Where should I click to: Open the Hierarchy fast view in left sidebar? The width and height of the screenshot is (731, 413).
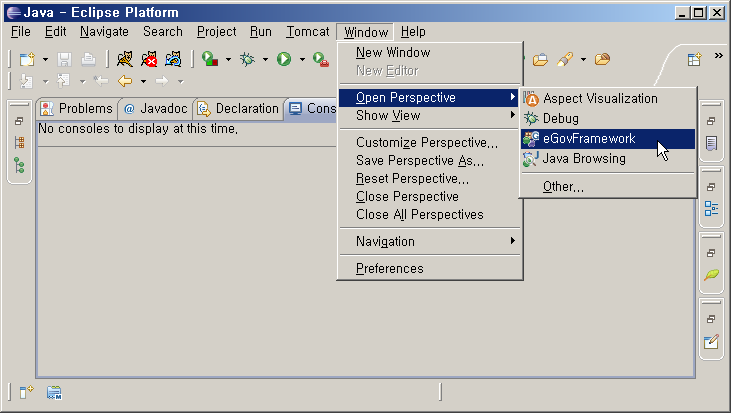click(x=19, y=165)
